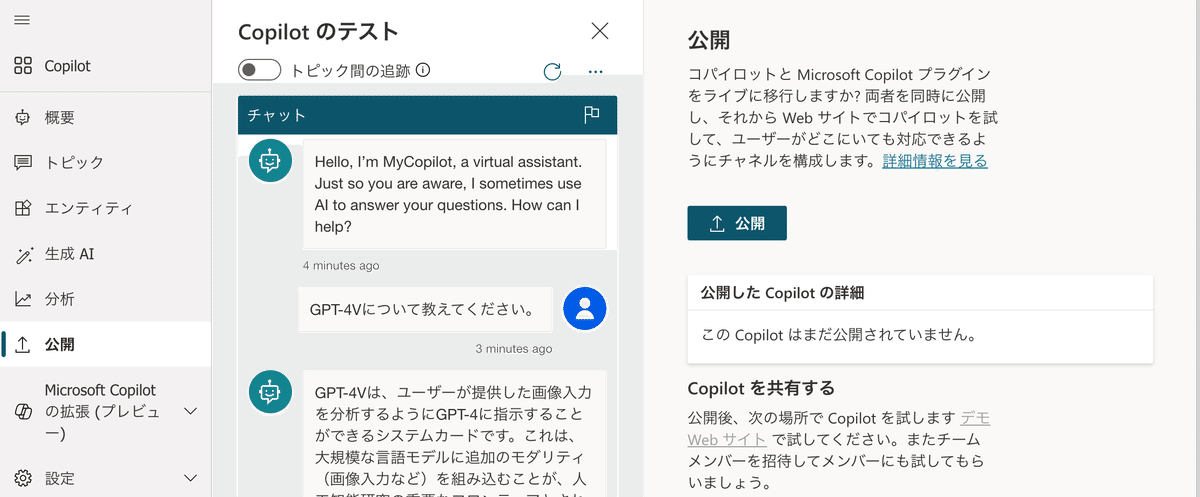Expand Microsoft Copilot の拡張 chevron
The image size is (1200, 497).
[191, 411]
